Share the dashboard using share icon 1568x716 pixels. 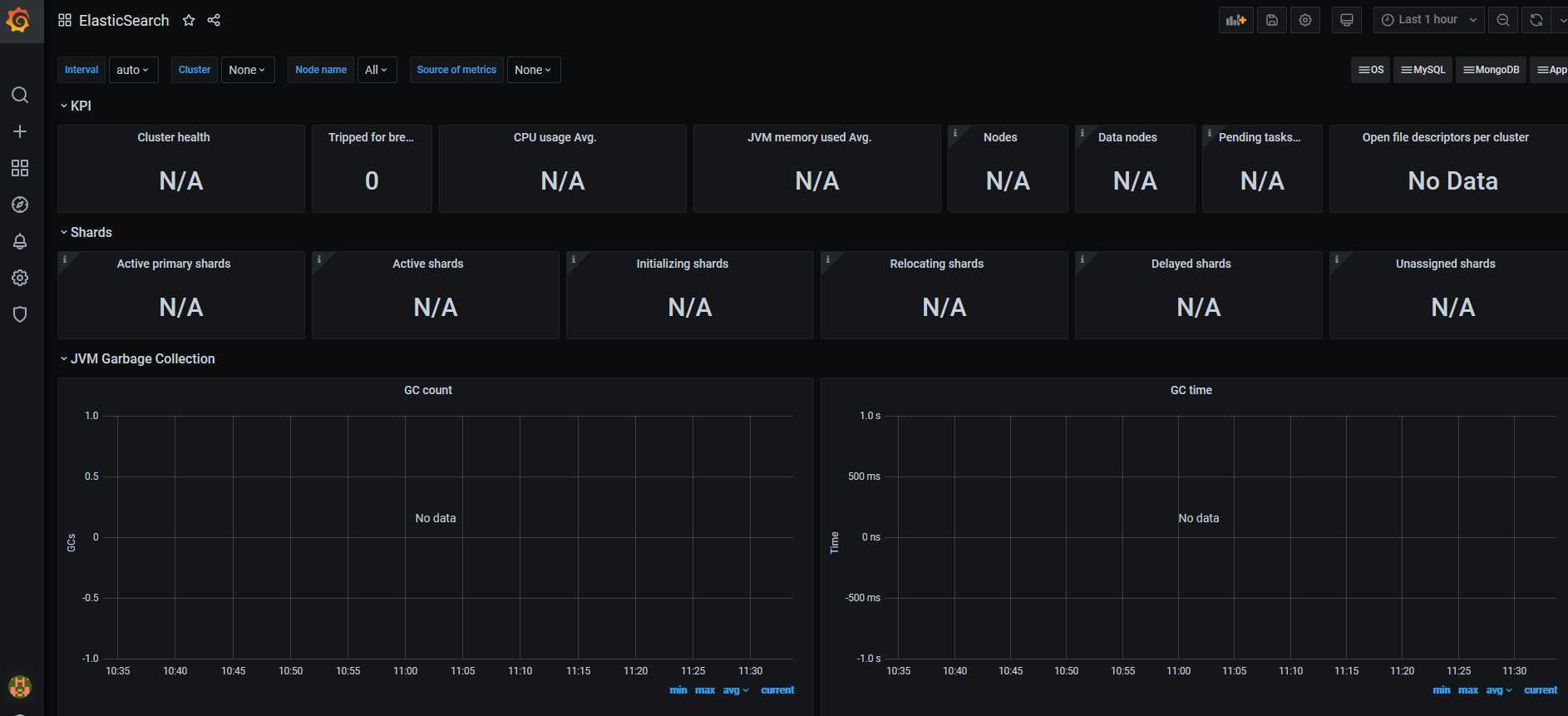point(214,20)
